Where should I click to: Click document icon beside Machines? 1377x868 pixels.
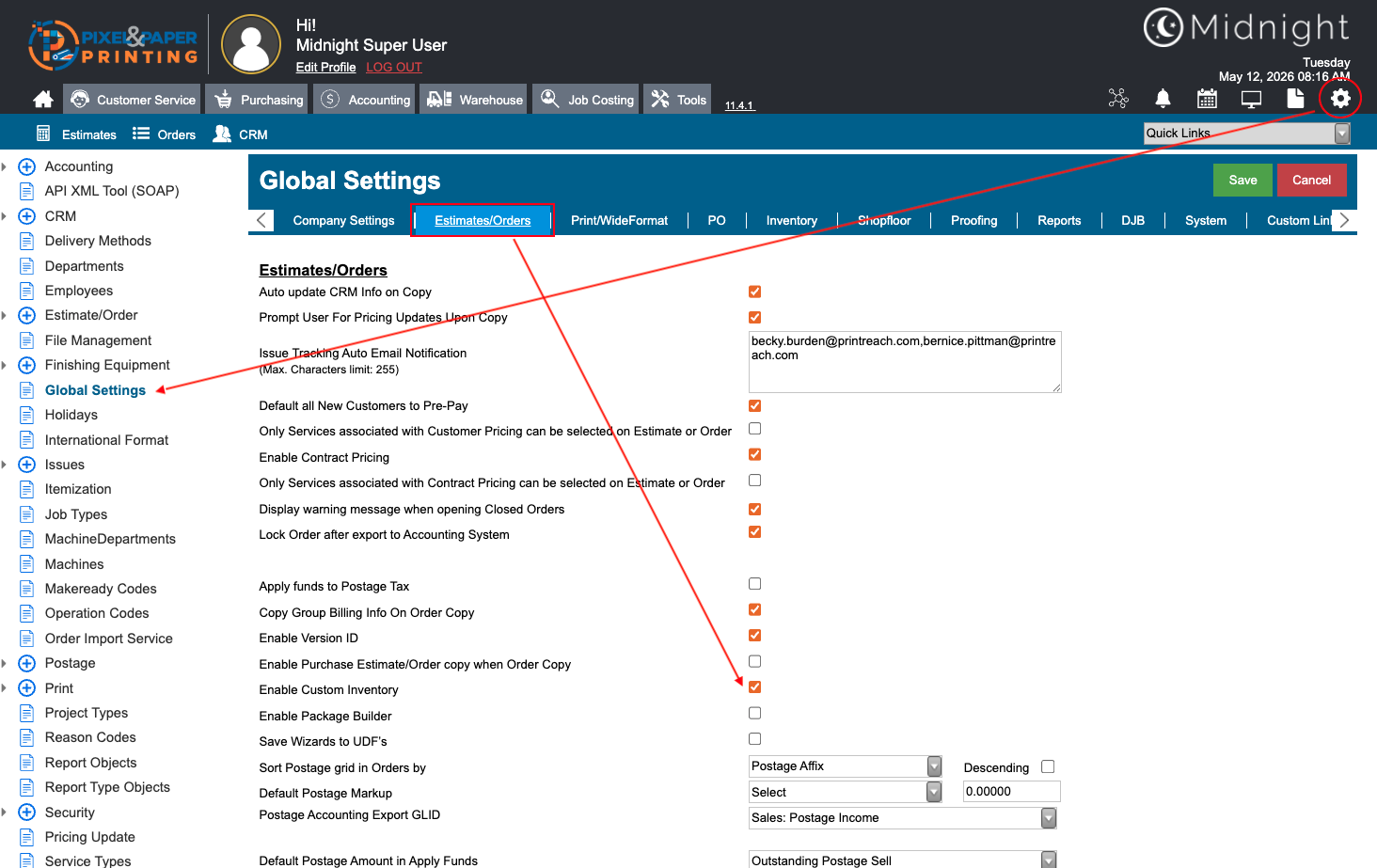click(26, 564)
